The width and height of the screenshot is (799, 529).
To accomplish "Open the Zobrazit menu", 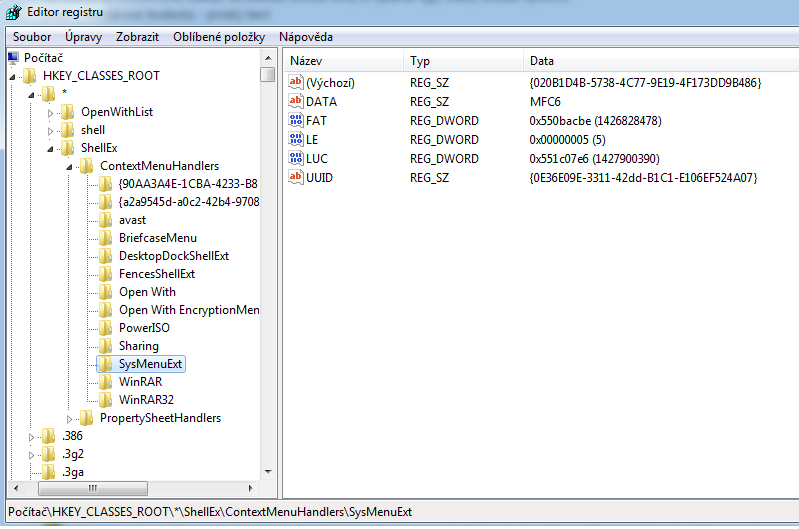I will [137, 37].
